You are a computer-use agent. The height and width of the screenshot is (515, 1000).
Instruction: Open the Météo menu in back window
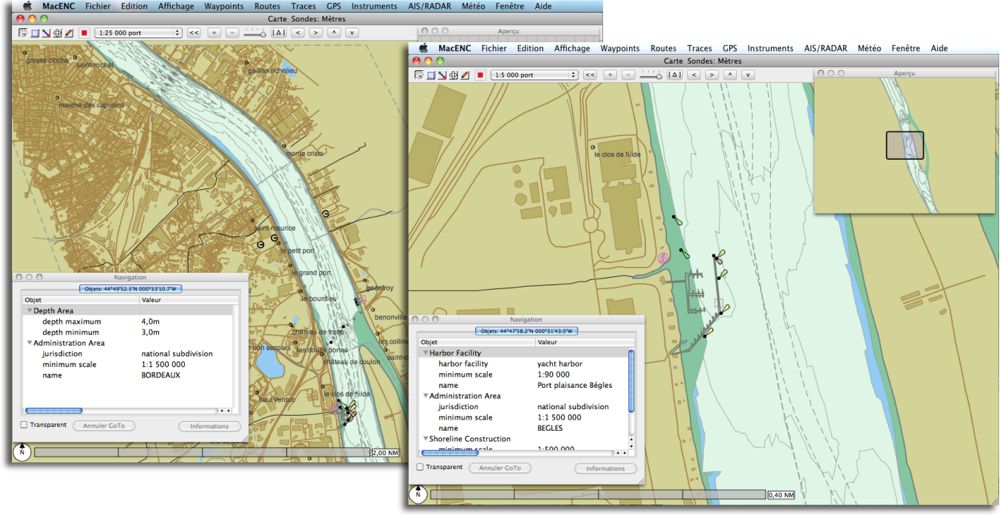(472, 6)
